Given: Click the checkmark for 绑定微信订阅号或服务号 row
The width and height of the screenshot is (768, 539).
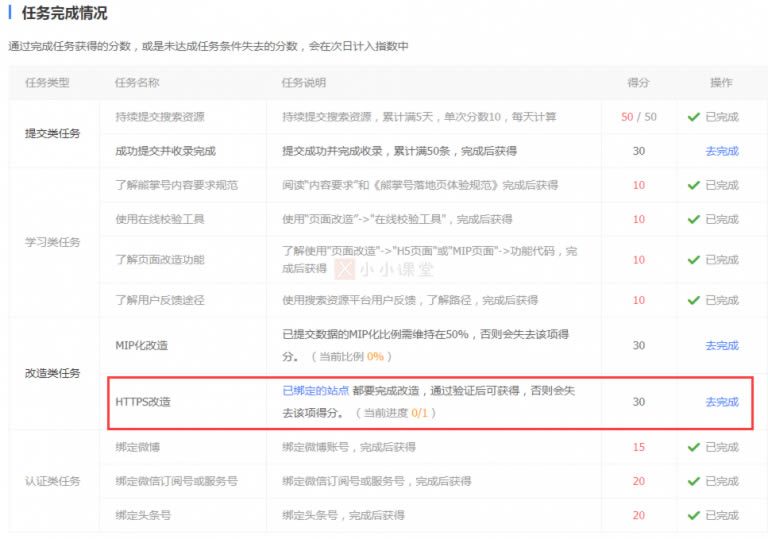Looking at the screenshot, I should pyautogui.click(x=693, y=481).
